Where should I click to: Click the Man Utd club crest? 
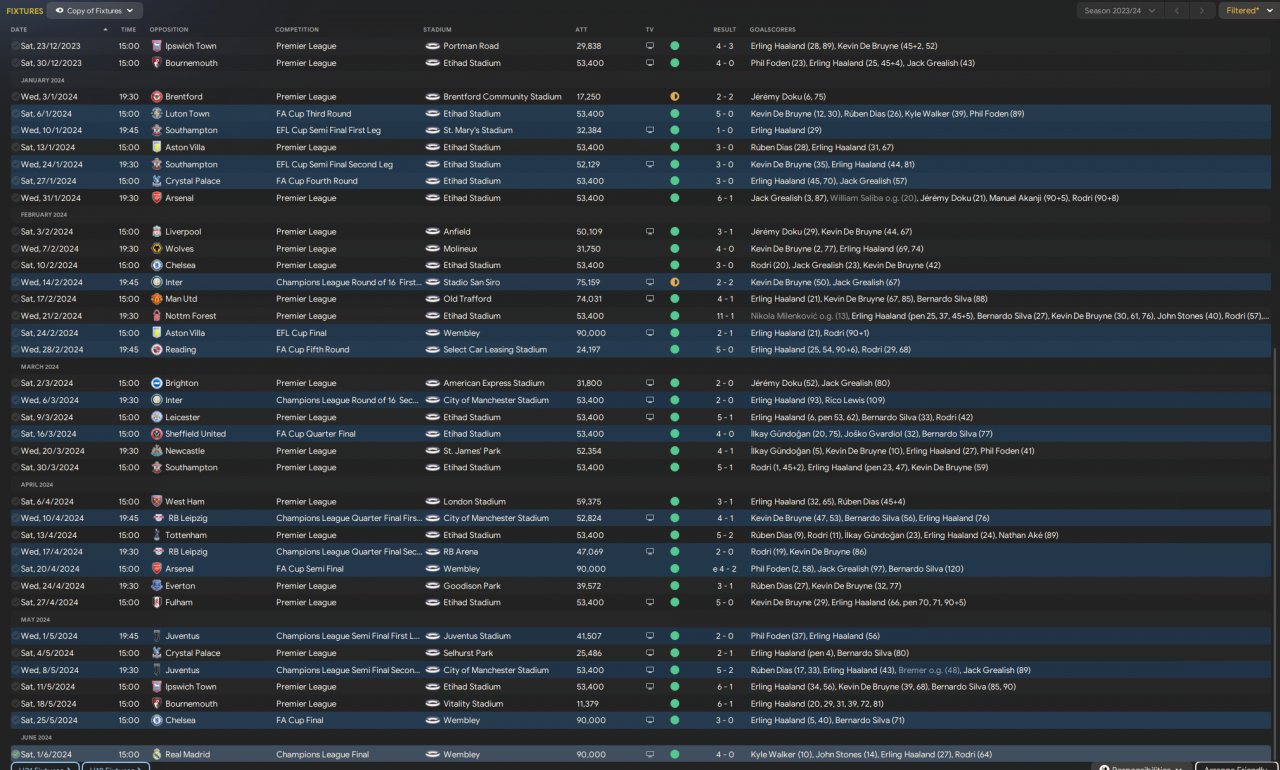(x=157, y=299)
